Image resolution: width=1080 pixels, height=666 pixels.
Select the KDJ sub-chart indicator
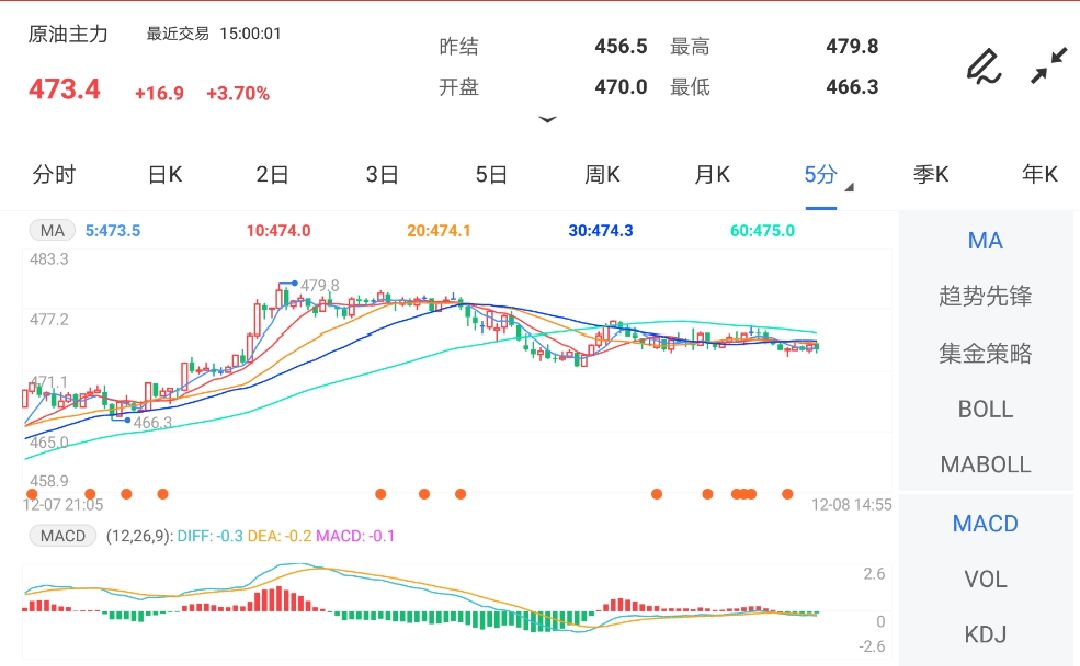(x=985, y=634)
